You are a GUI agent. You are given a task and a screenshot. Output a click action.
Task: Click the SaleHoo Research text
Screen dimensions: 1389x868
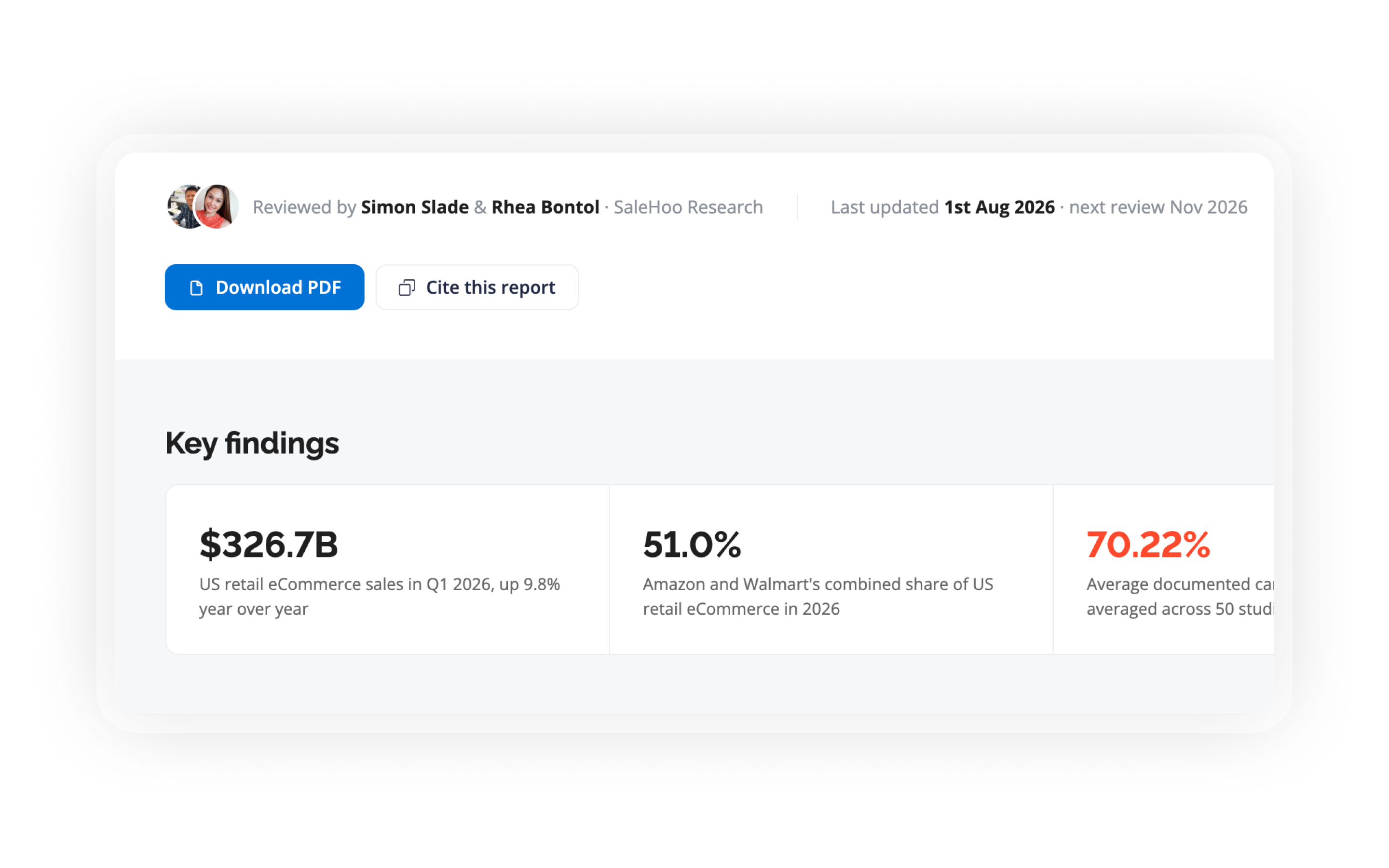688,207
